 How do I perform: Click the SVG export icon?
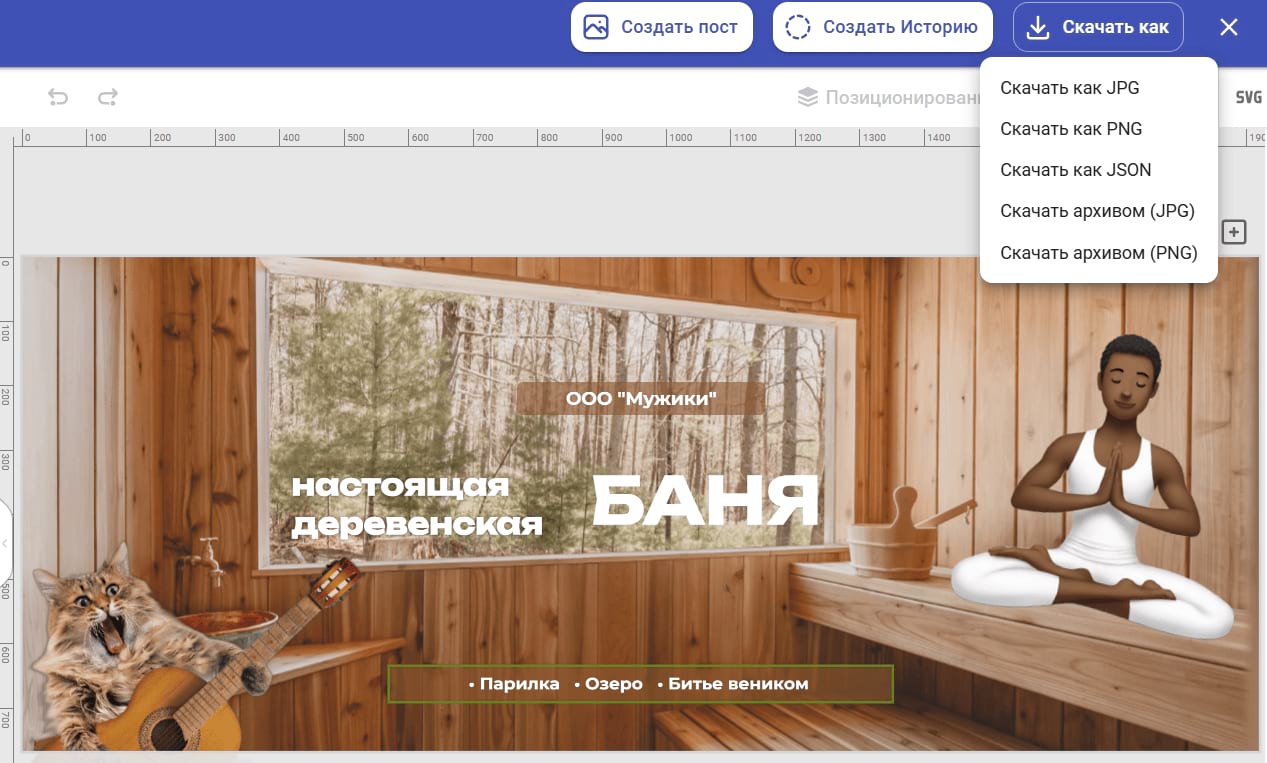1248,97
